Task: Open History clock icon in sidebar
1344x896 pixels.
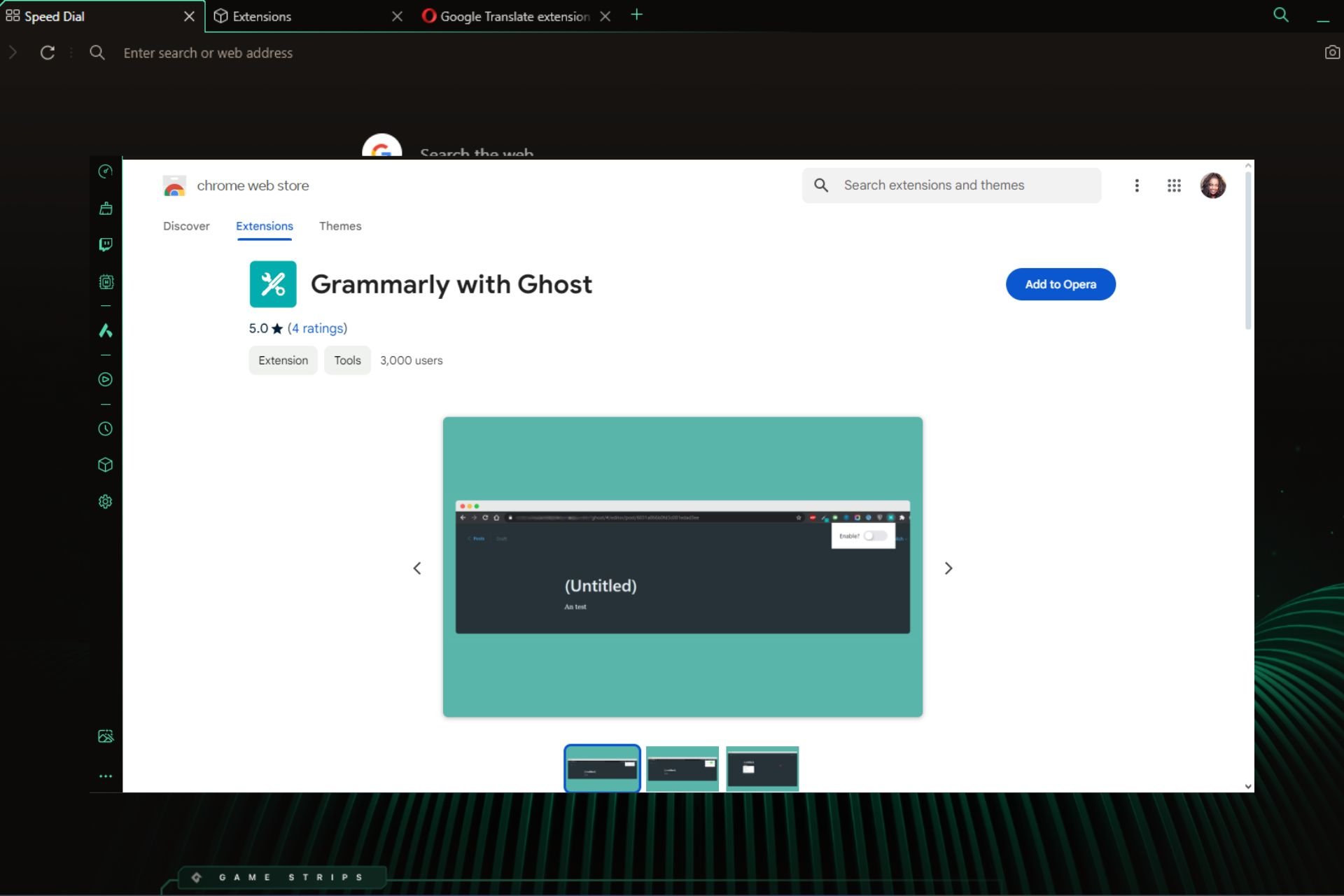Action: tap(106, 428)
